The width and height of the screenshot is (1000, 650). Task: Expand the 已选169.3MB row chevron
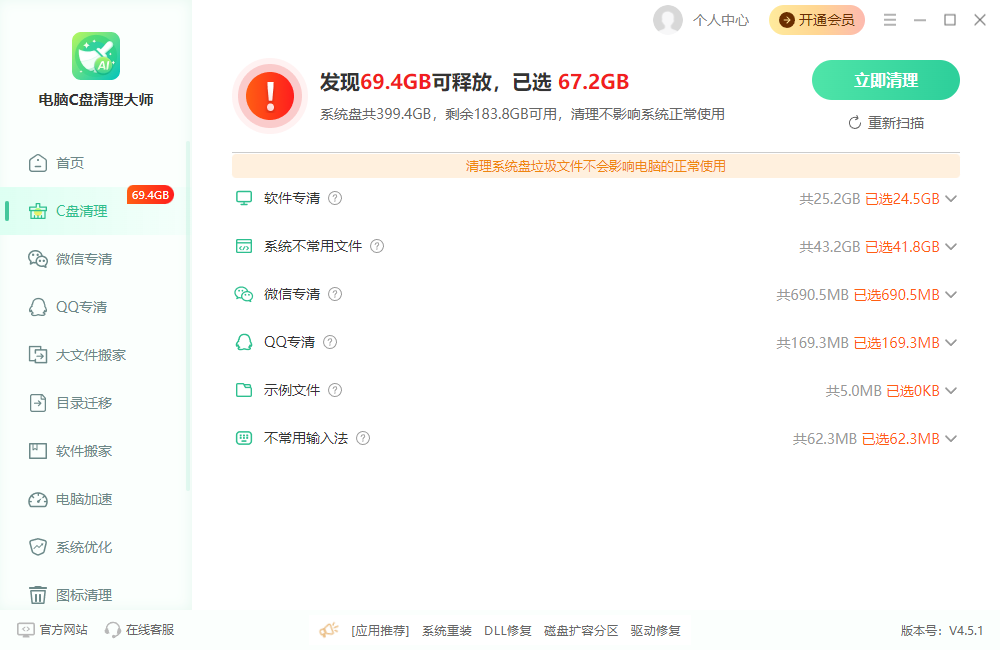pos(951,343)
